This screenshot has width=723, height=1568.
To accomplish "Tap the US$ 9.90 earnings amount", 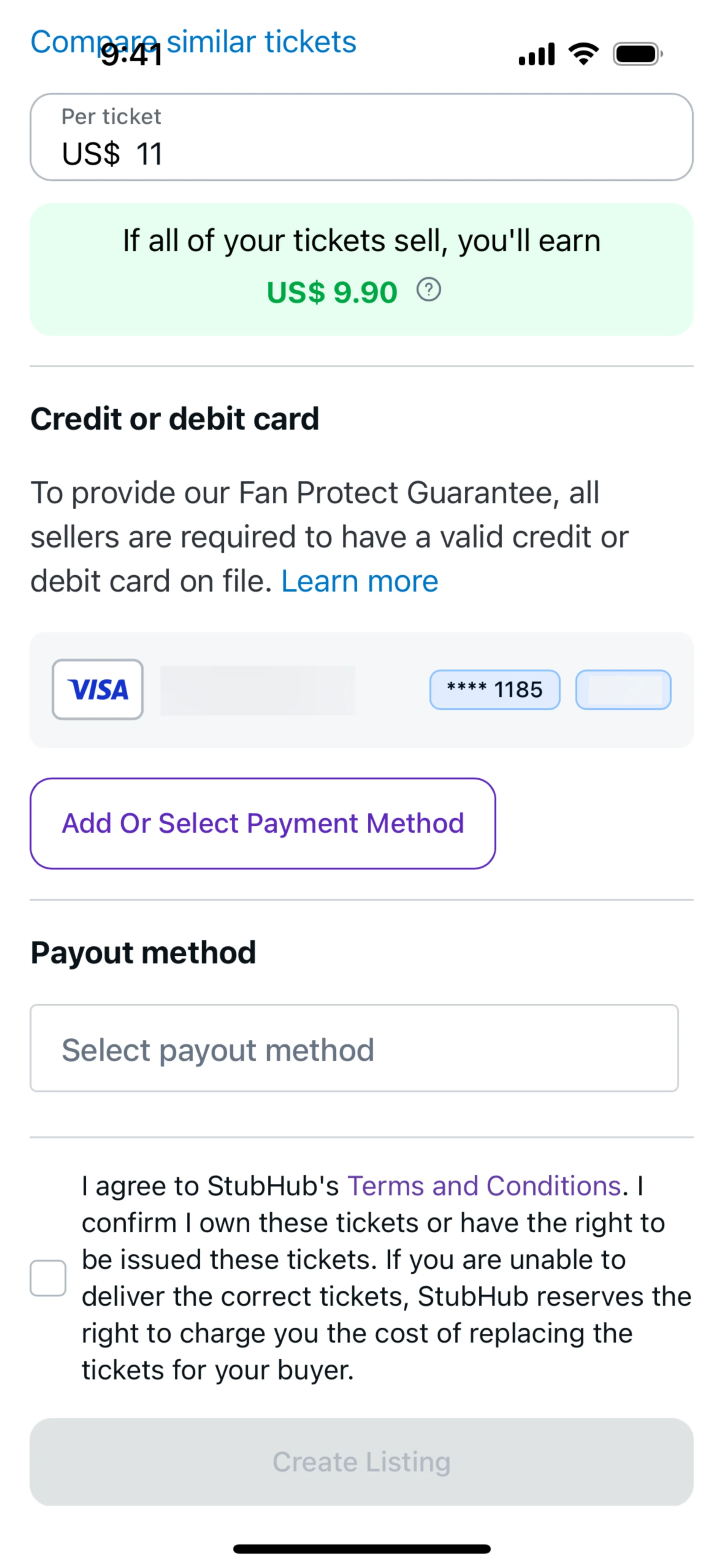I will point(332,292).
